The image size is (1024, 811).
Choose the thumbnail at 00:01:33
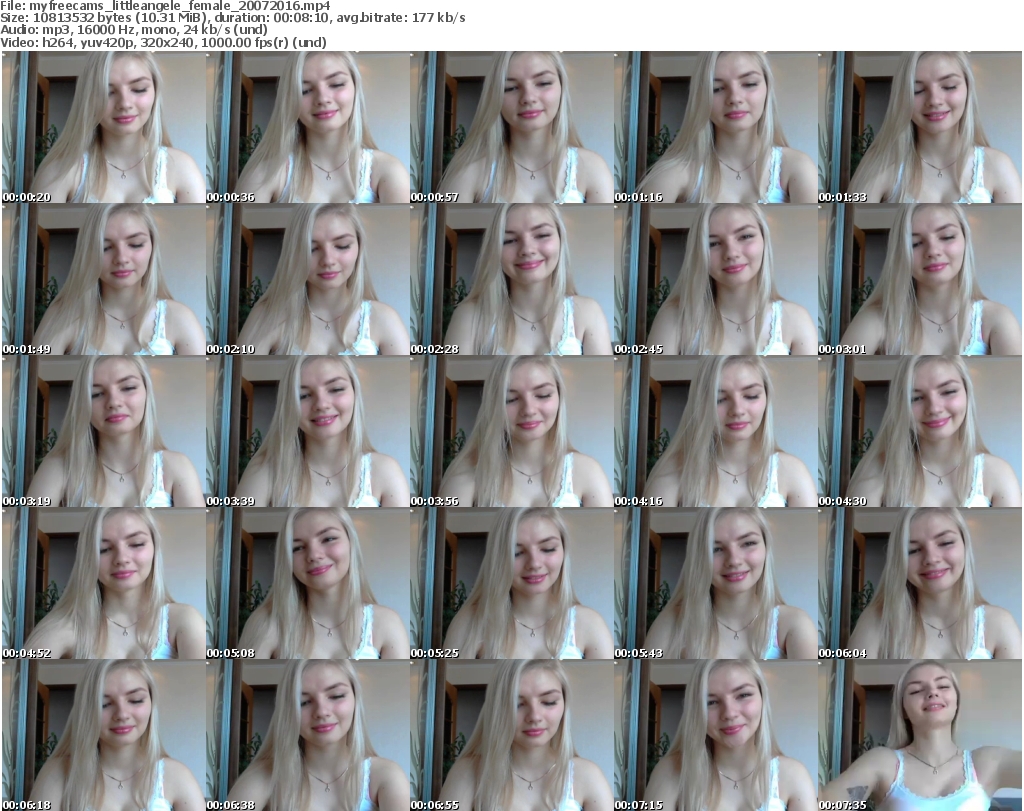(920, 127)
